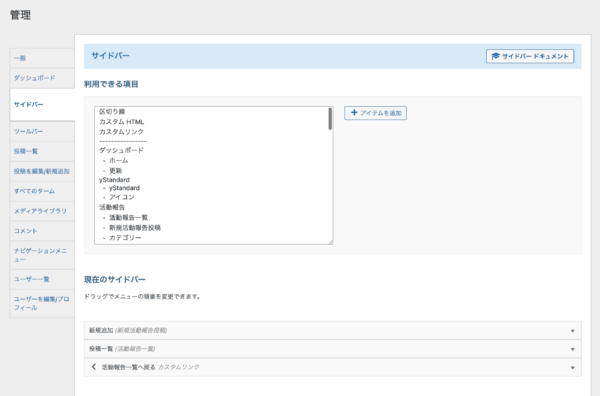The width and height of the screenshot is (600, 396).
Task: Select the アイコン sub-item
Action: point(122,197)
